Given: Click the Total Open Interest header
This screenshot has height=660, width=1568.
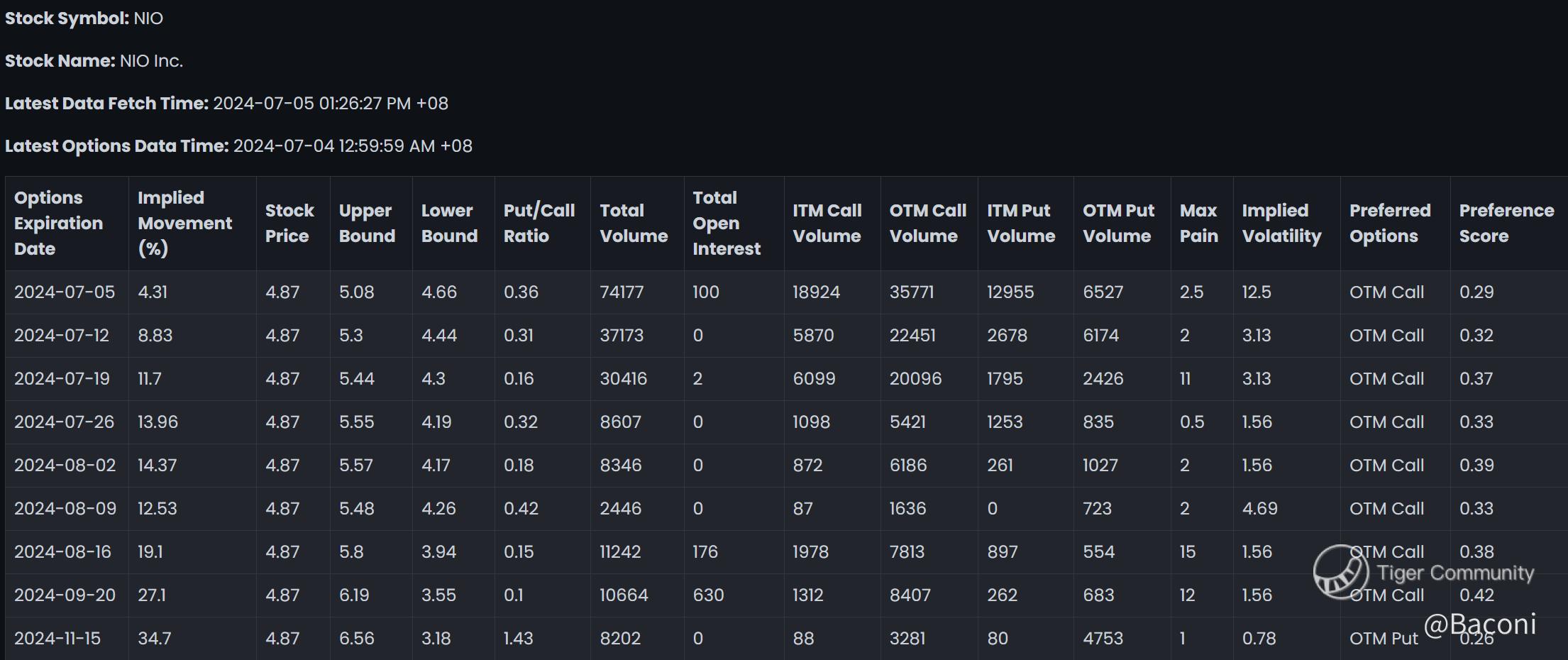Looking at the screenshot, I should click(x=726, y=223).
